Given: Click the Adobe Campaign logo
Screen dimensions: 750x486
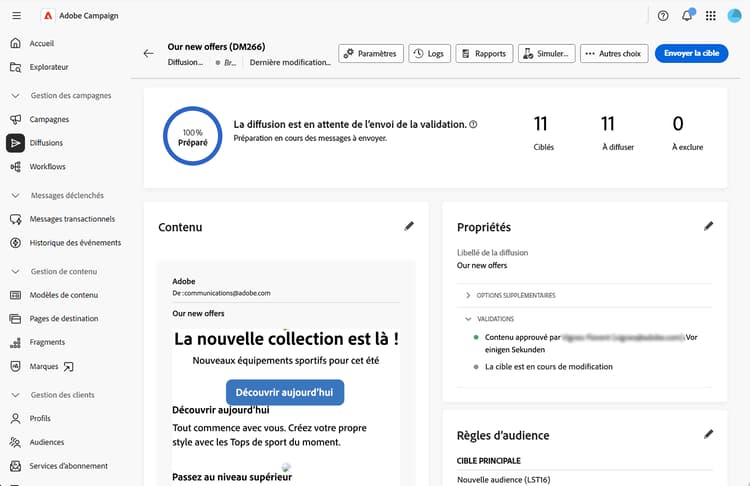Looking at the screenshot, I should point(48,16).
